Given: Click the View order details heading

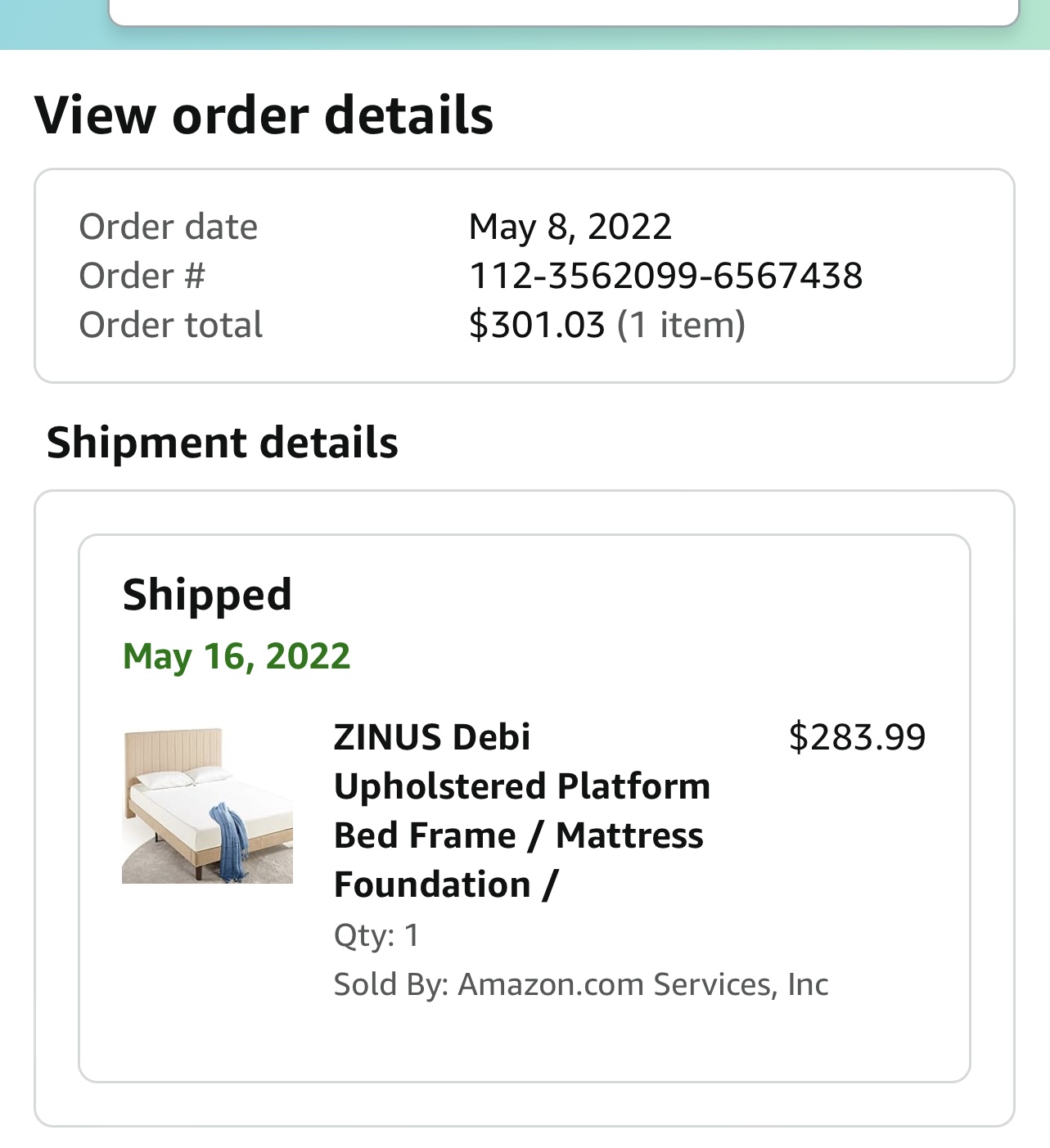Looking at the screenshot, I should pyautogui.click(x=264, y=115).
